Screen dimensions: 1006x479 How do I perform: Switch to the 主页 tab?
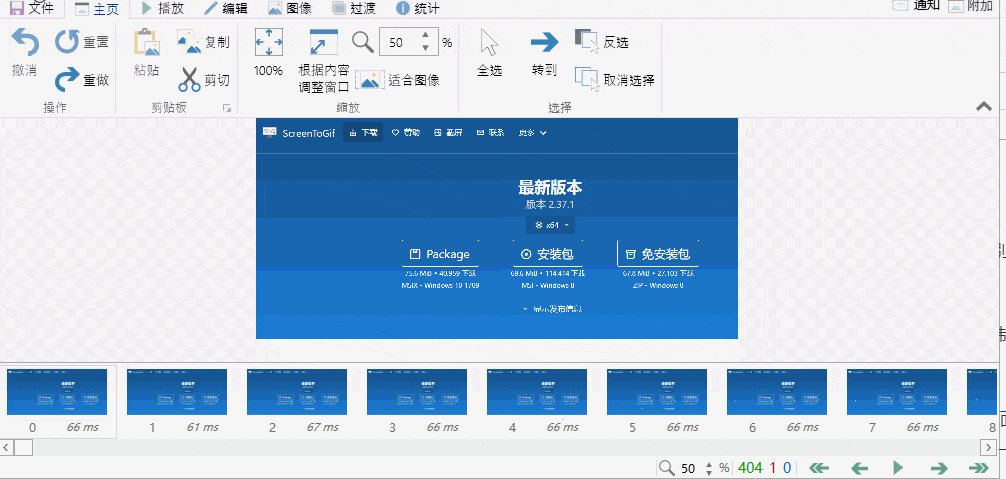click(96, 8)
